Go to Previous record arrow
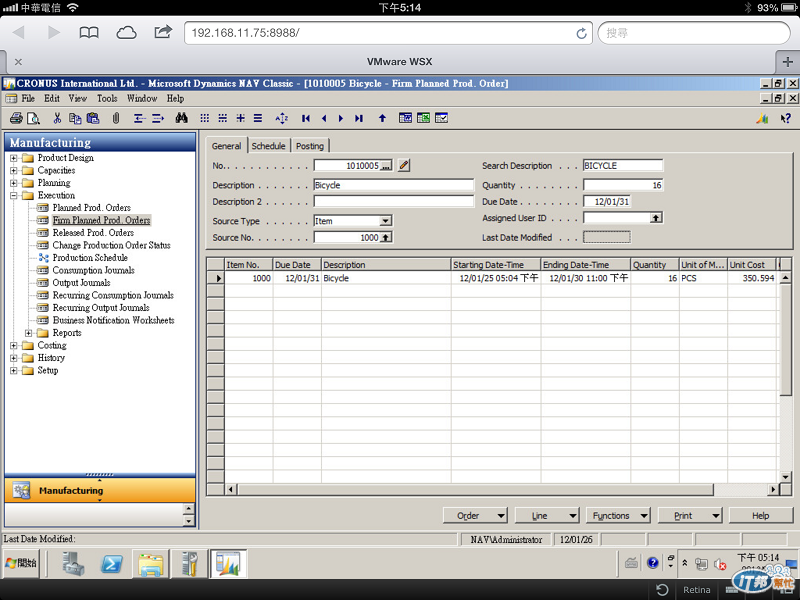This screenshot has width=800, height=600. (323, 118)
